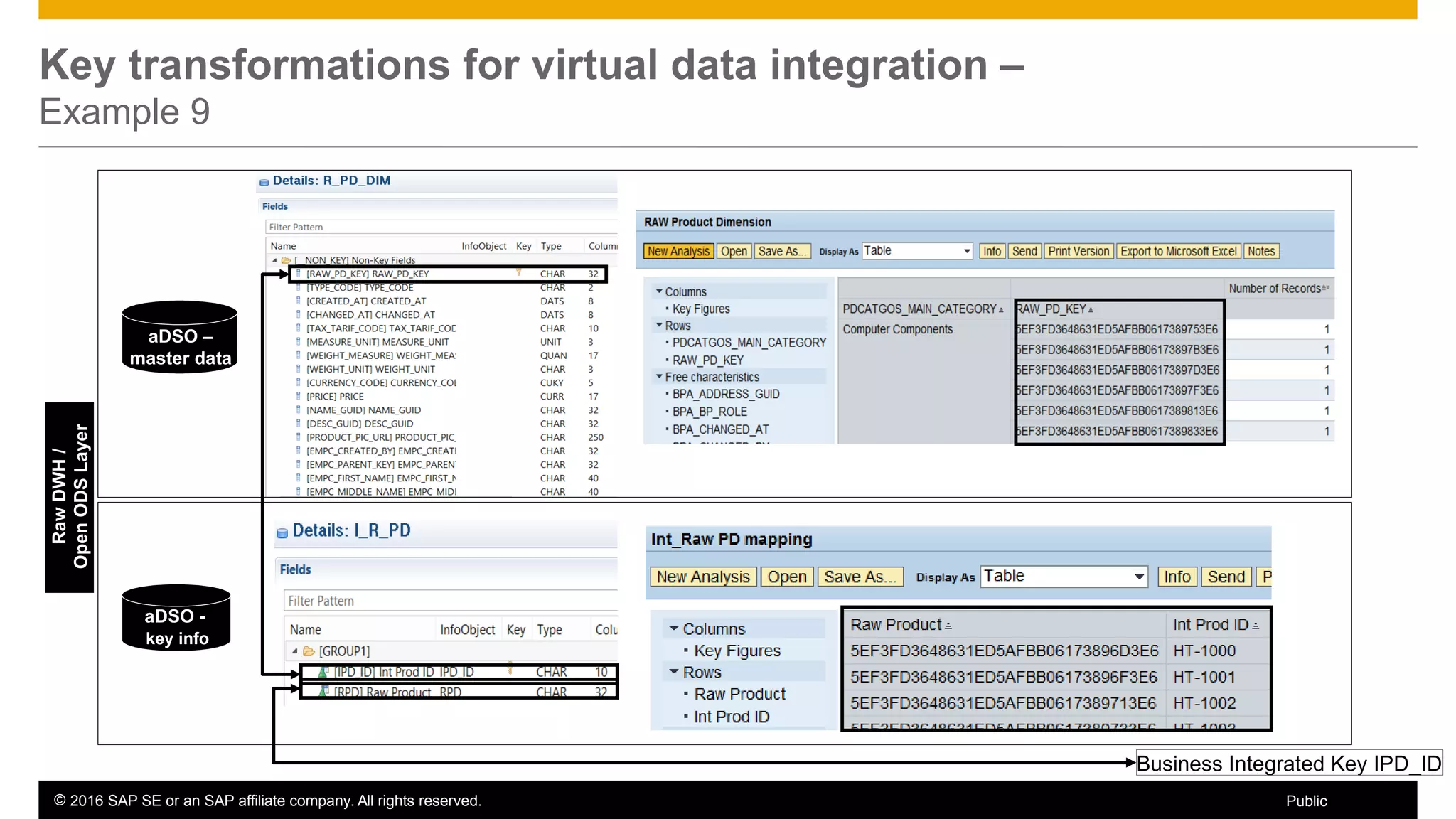The width and height of the screenshot is (1456, 819).
Task: Select PRODUCT_PIC_URL field row
Action: coord(447,437)
